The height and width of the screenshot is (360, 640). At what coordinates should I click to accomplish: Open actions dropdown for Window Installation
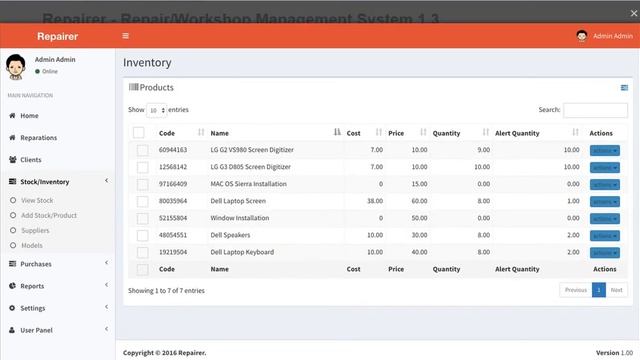point(604,219)
